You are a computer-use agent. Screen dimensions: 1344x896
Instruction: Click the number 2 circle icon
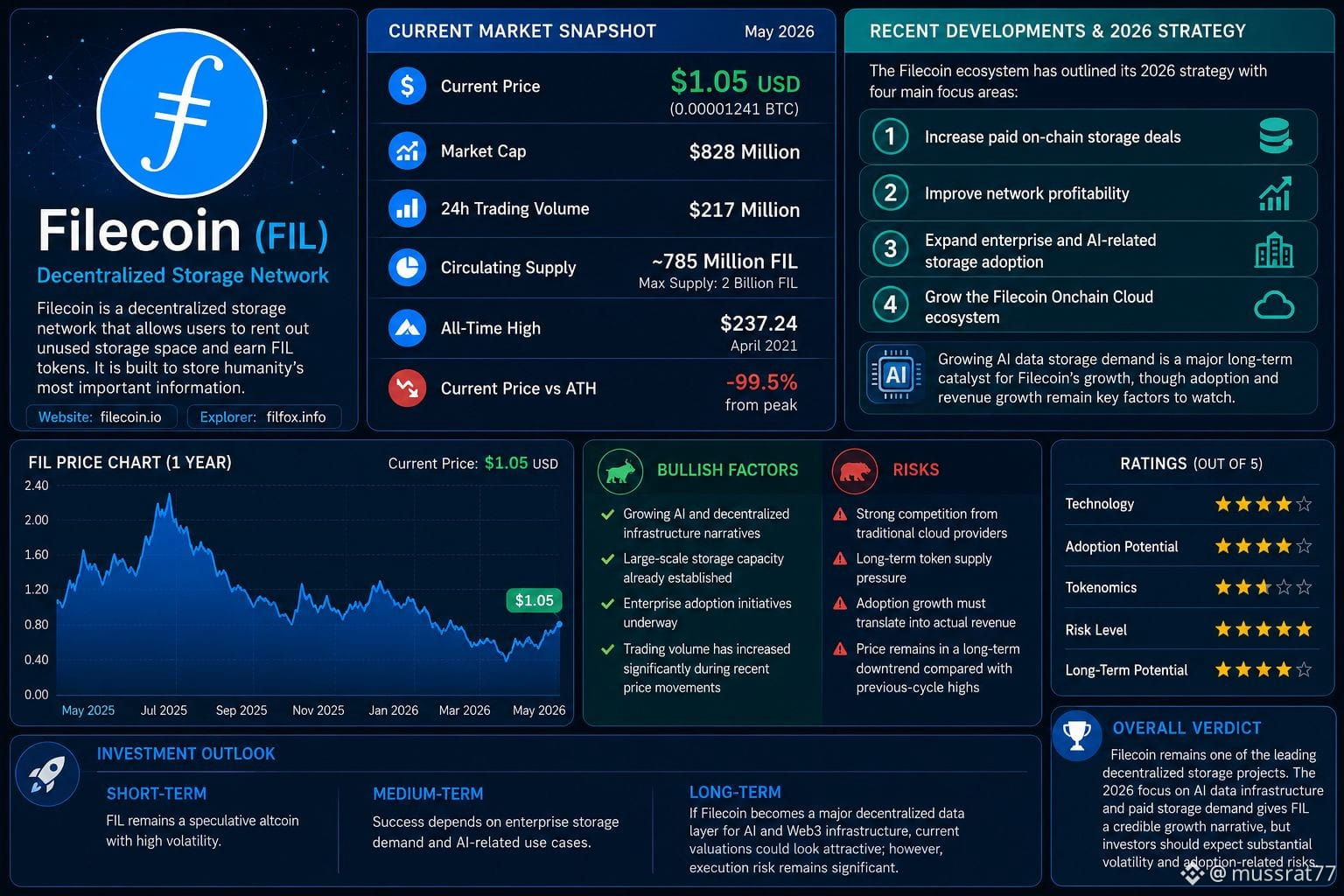(891, 192)
